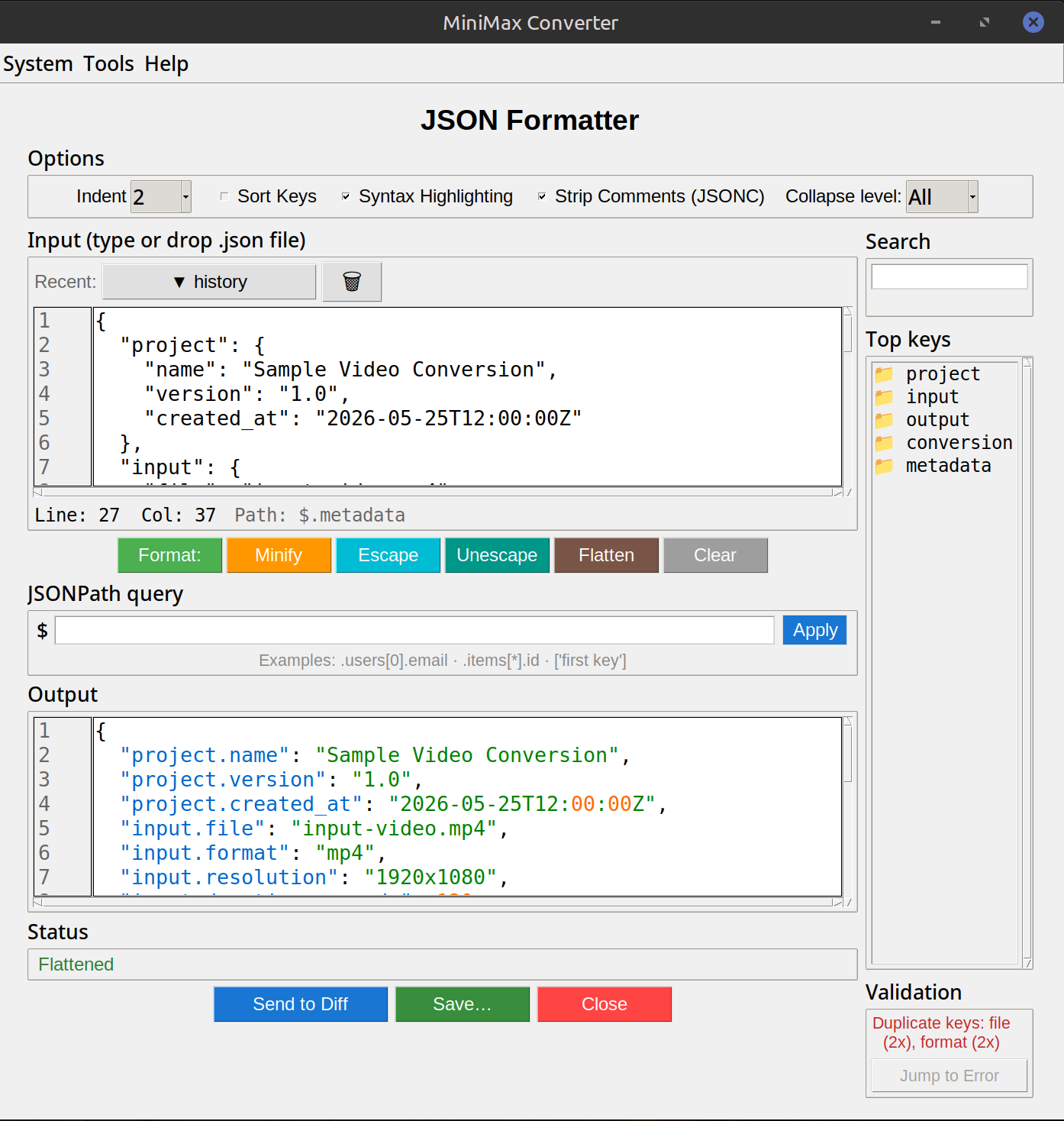Screen dimensions: 1064x1121
Task: Click the folder icon beside project key
Action: (x=885, y=374)
